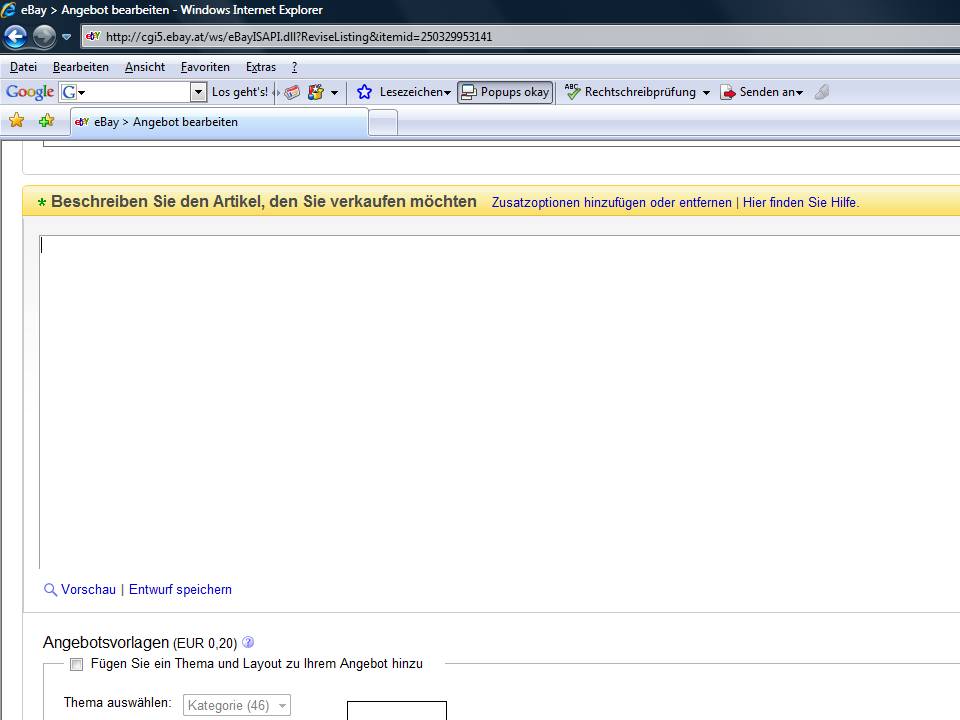Image resolution: width=960 pixels, height=720 pixels.
Task: Open the Datei menu
Action: tap(23, 67)
